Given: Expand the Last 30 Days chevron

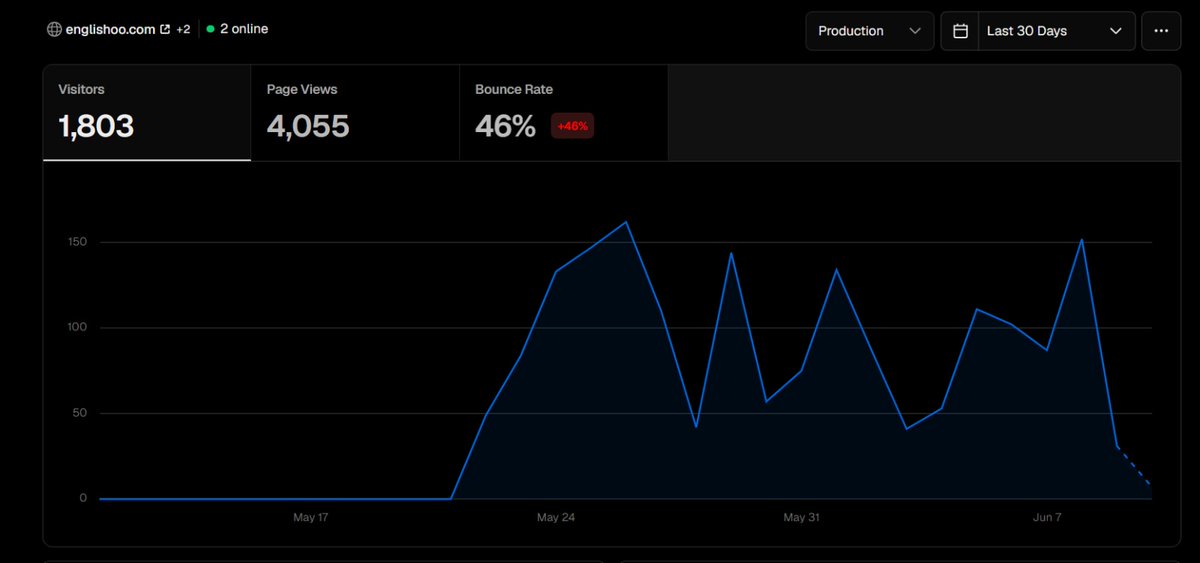Looking at the screenshot, I should coord(1116,31).
